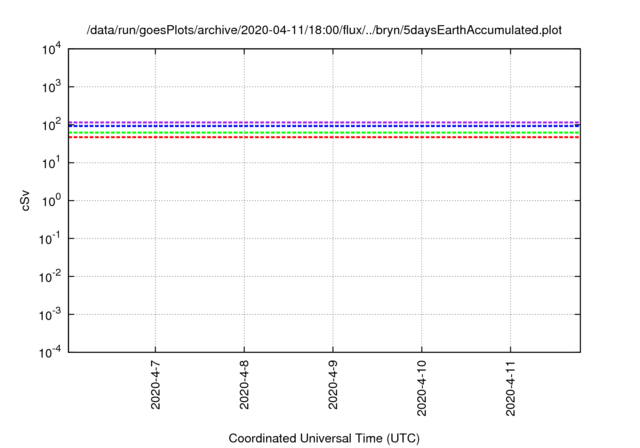This screenshot has height=448, width=640.
Task: Click the 10^3 y-axis tick label
Action: click(51, 87)
